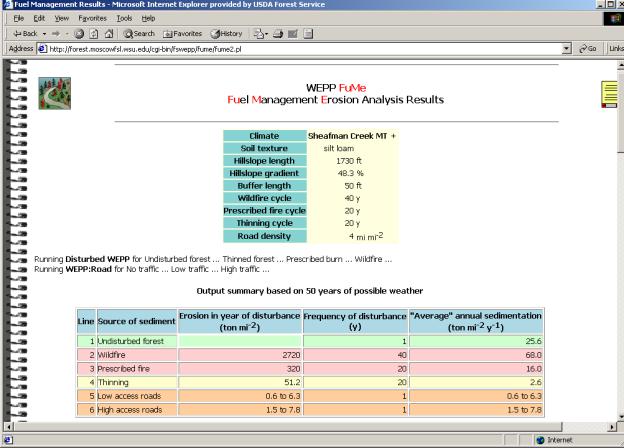Screen dimensions: 624x448
Task: Open the Help menu
Action: coord(148,18)
